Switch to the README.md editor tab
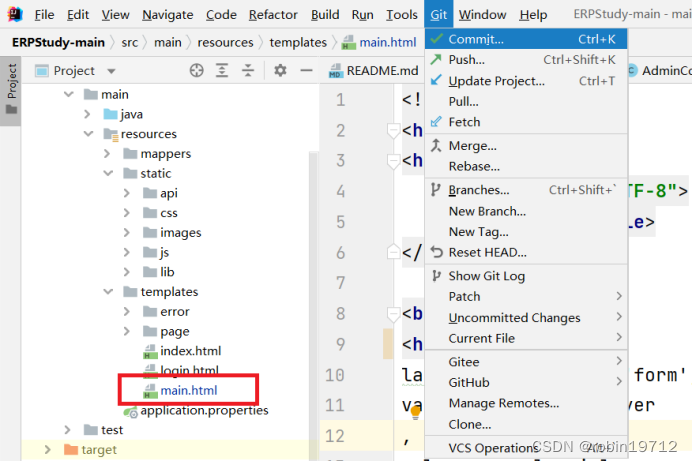 tap(374, 71)
